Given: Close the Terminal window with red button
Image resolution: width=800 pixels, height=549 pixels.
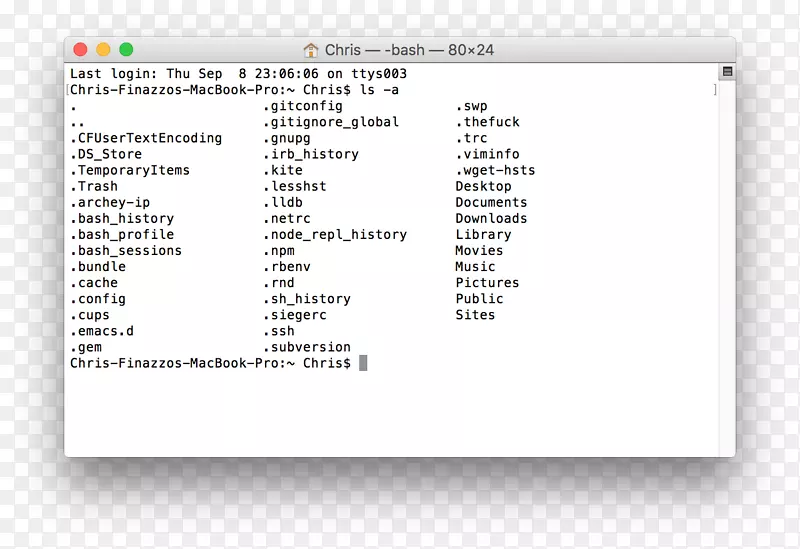Looking at the screenshot, I should [82, 50].
